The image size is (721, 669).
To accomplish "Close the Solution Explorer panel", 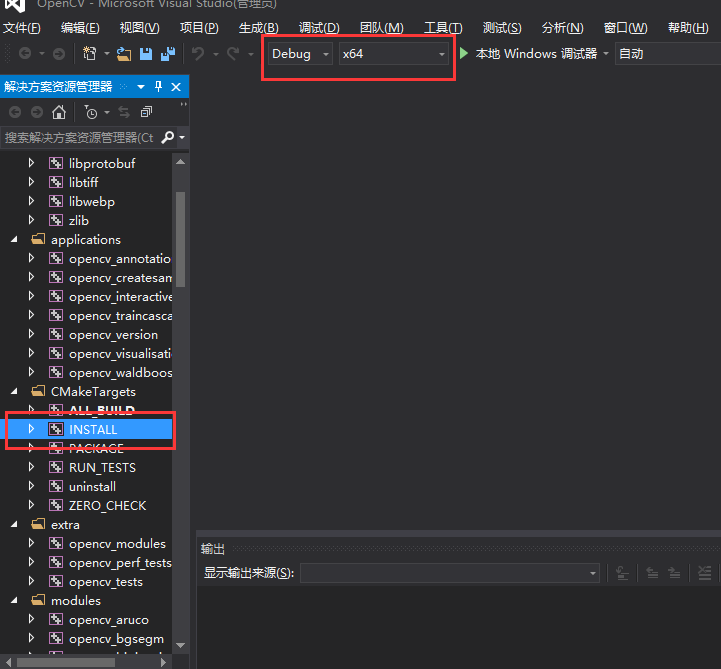I will pos(176,87).
